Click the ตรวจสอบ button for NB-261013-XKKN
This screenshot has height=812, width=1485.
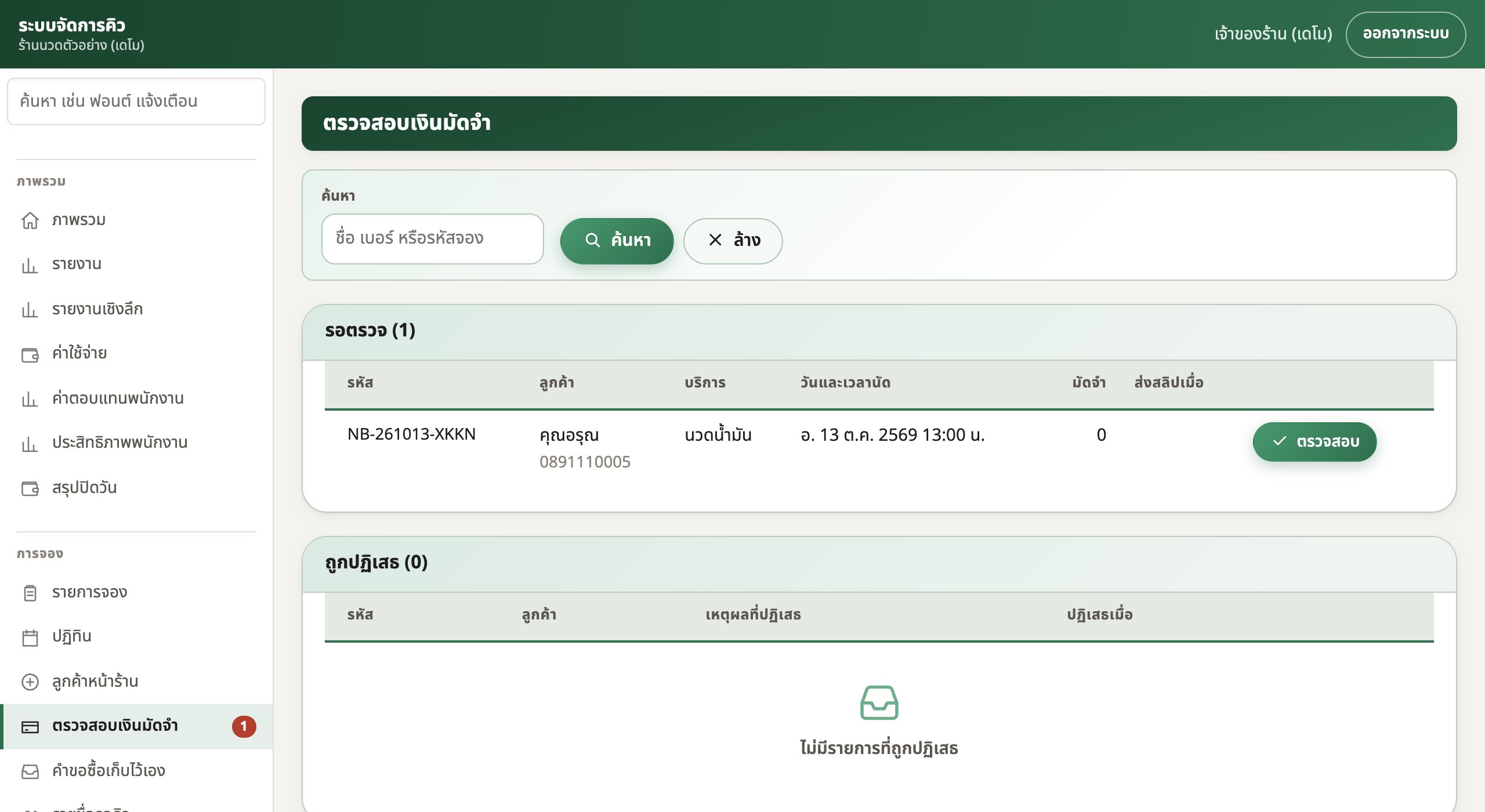click(1314, 442)
